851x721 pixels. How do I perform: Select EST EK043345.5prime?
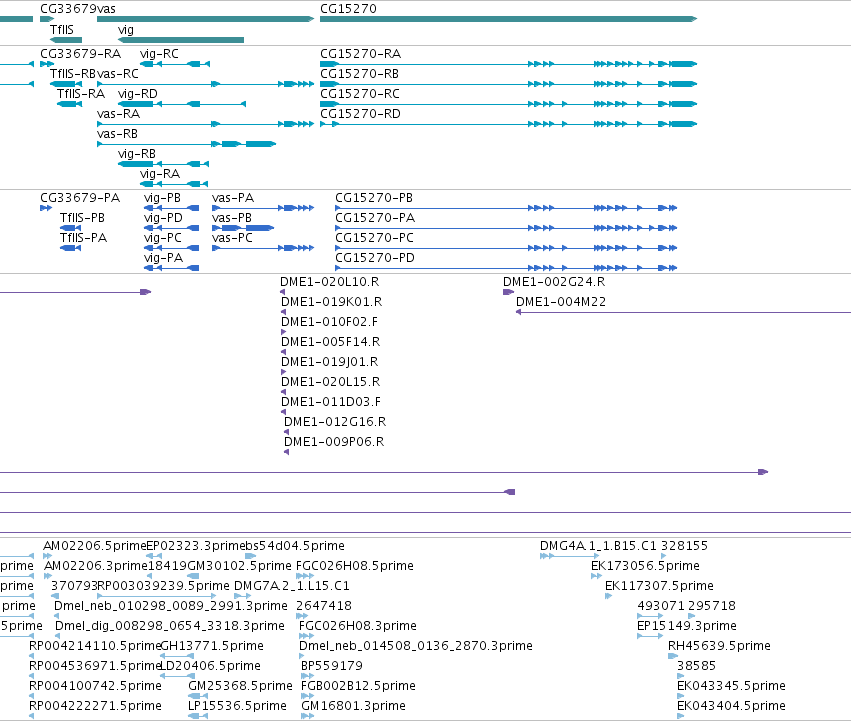(x=731, y=686)
